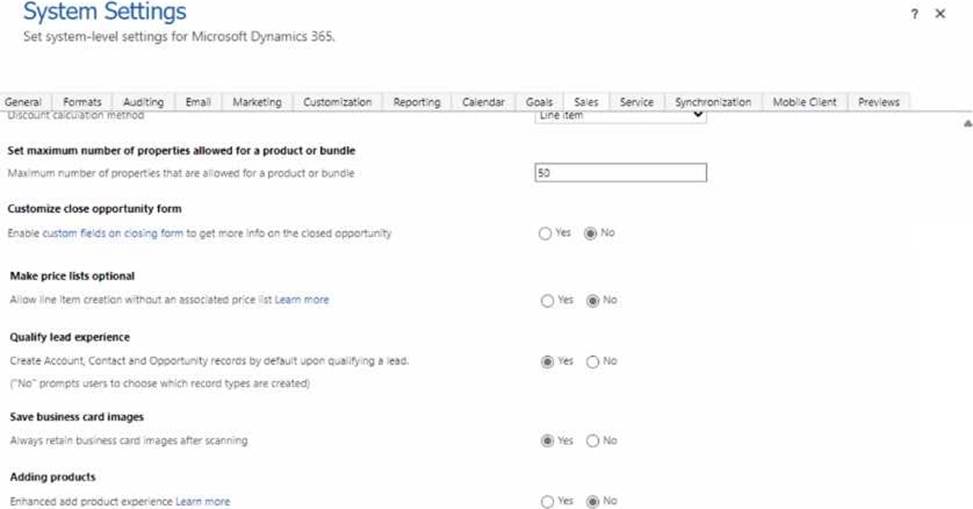The width and height of the screenshot is (973, 509).
Task: Open the Email tab
Action: (x=198, y=102)
